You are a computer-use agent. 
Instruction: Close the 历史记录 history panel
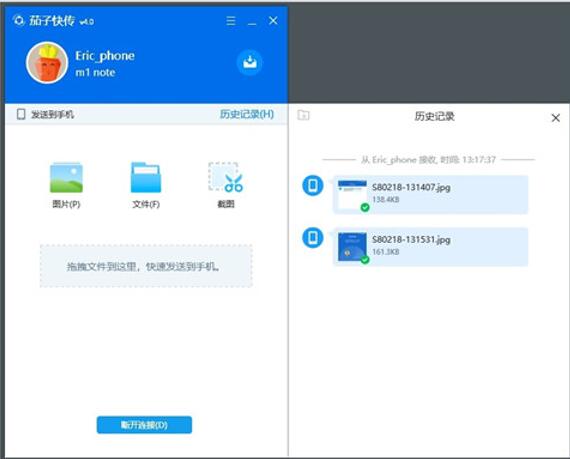(x=555, y=118)
